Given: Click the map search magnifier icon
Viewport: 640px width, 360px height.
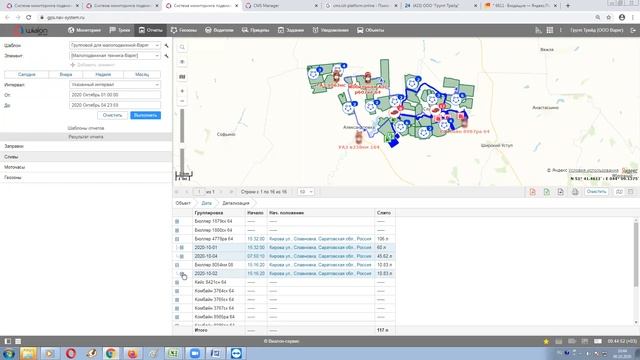Looking at the screenshot, I should pos(182,47).
